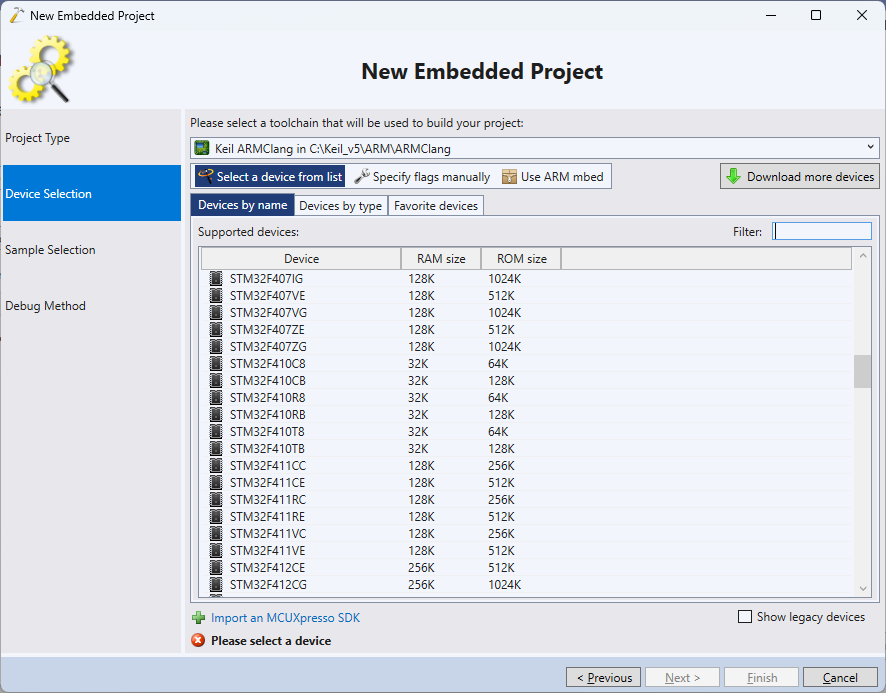
Task: Cancel the New Embedded Project wizard
Action: point(840,677)
